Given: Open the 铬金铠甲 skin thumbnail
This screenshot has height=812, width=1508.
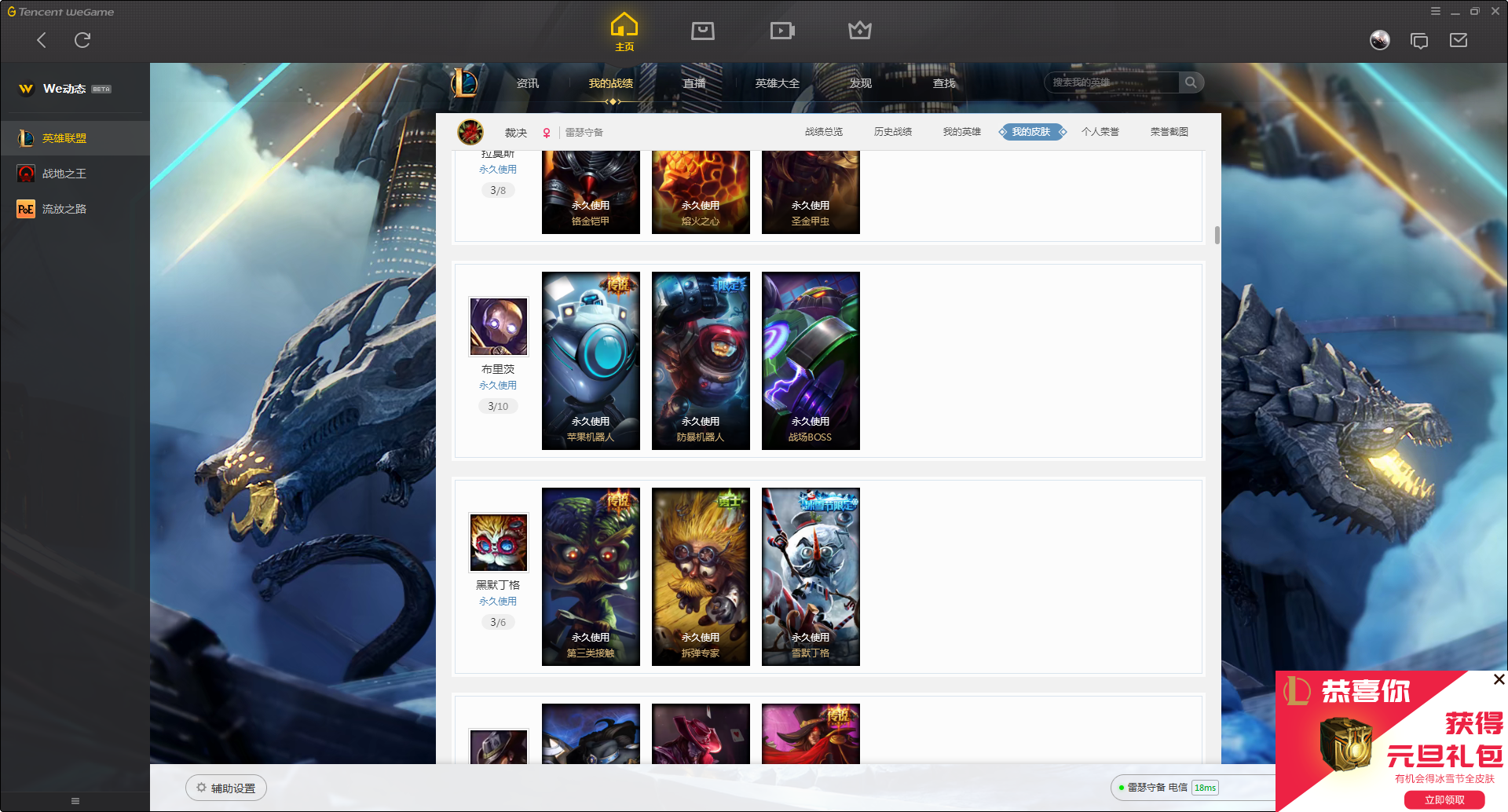Looking at the screenshot, I should (x=591, y=192).
